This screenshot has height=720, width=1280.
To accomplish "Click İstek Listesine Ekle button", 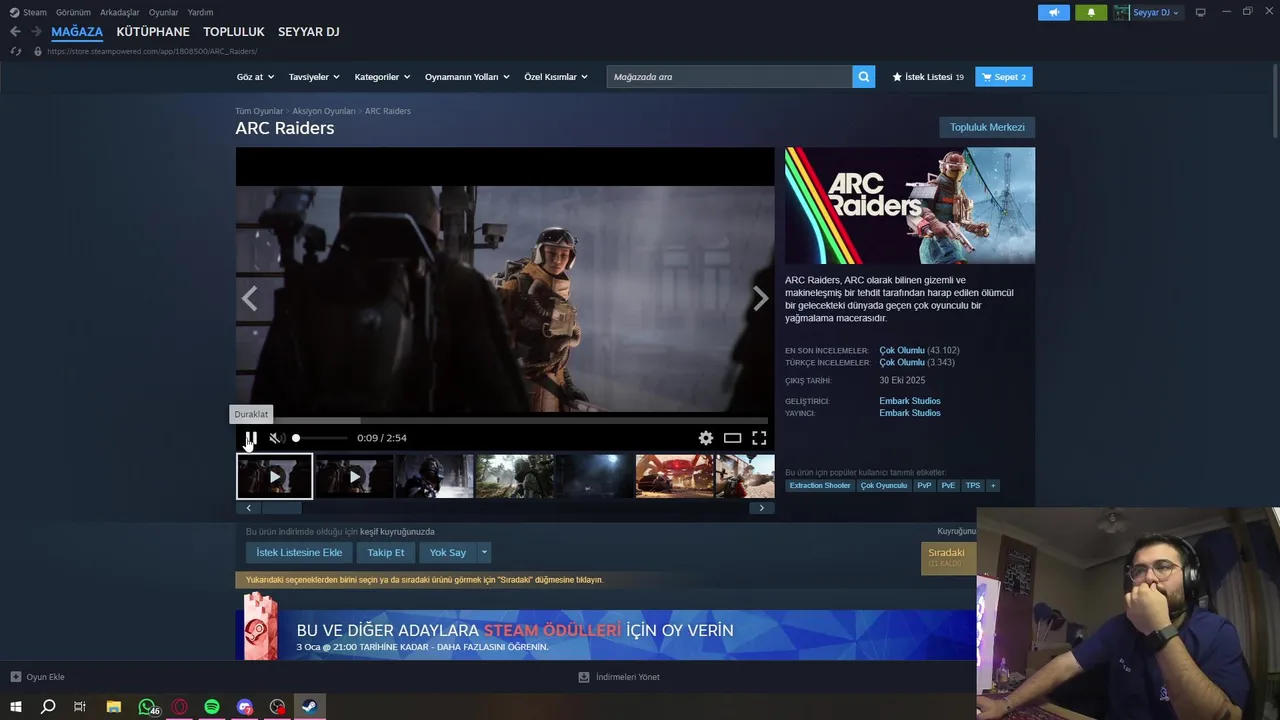I will [x=299, y=552].
